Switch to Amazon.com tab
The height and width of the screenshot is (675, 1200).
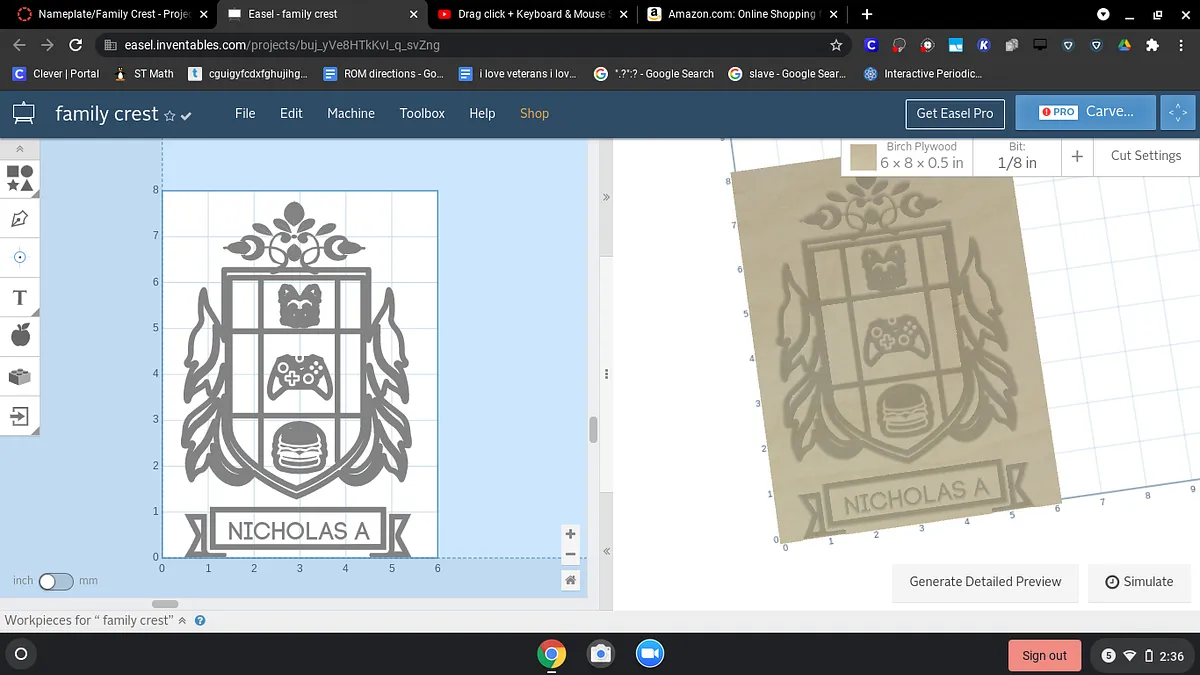click(741, 14)
